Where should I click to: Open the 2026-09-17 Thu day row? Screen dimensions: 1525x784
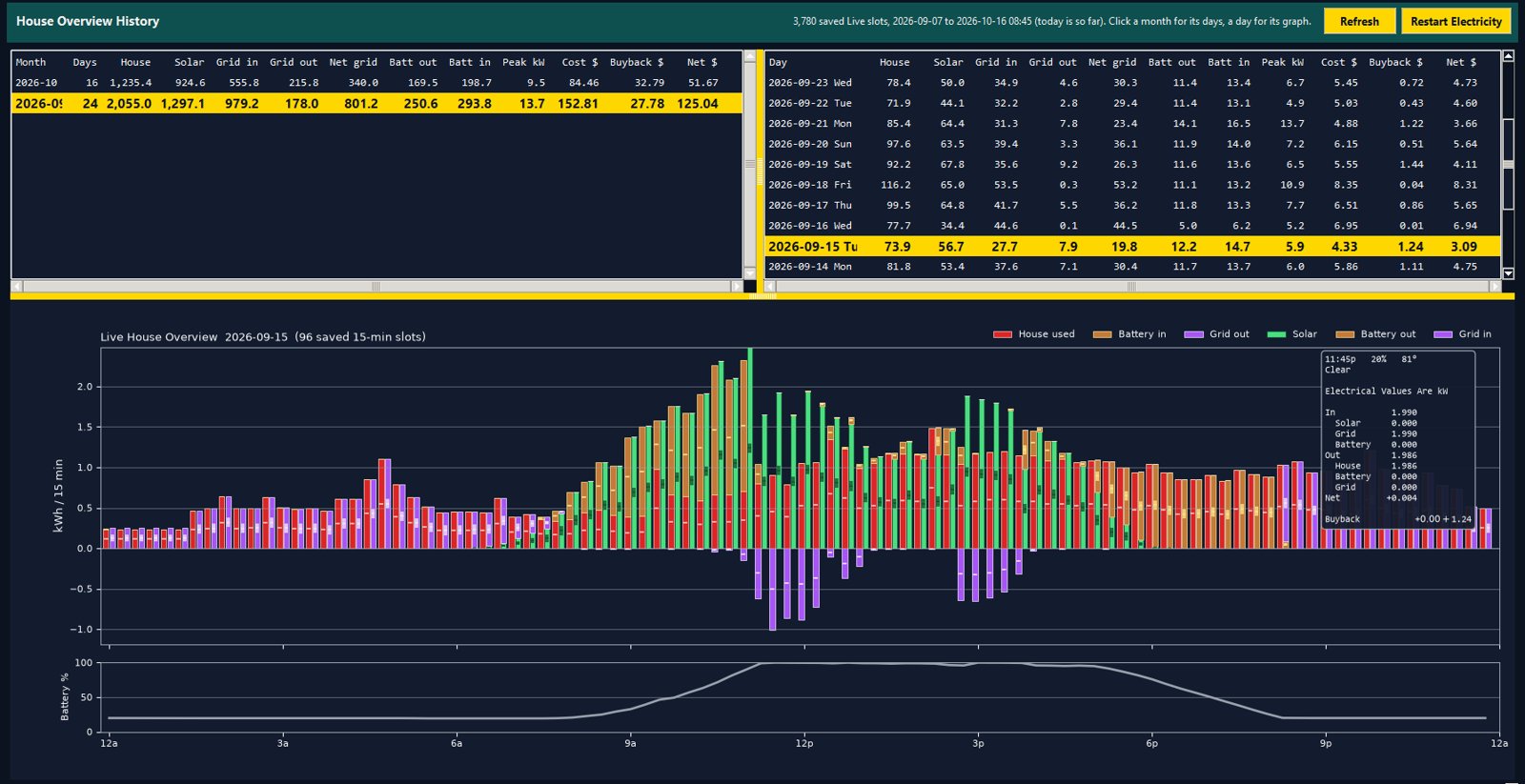1133,205
